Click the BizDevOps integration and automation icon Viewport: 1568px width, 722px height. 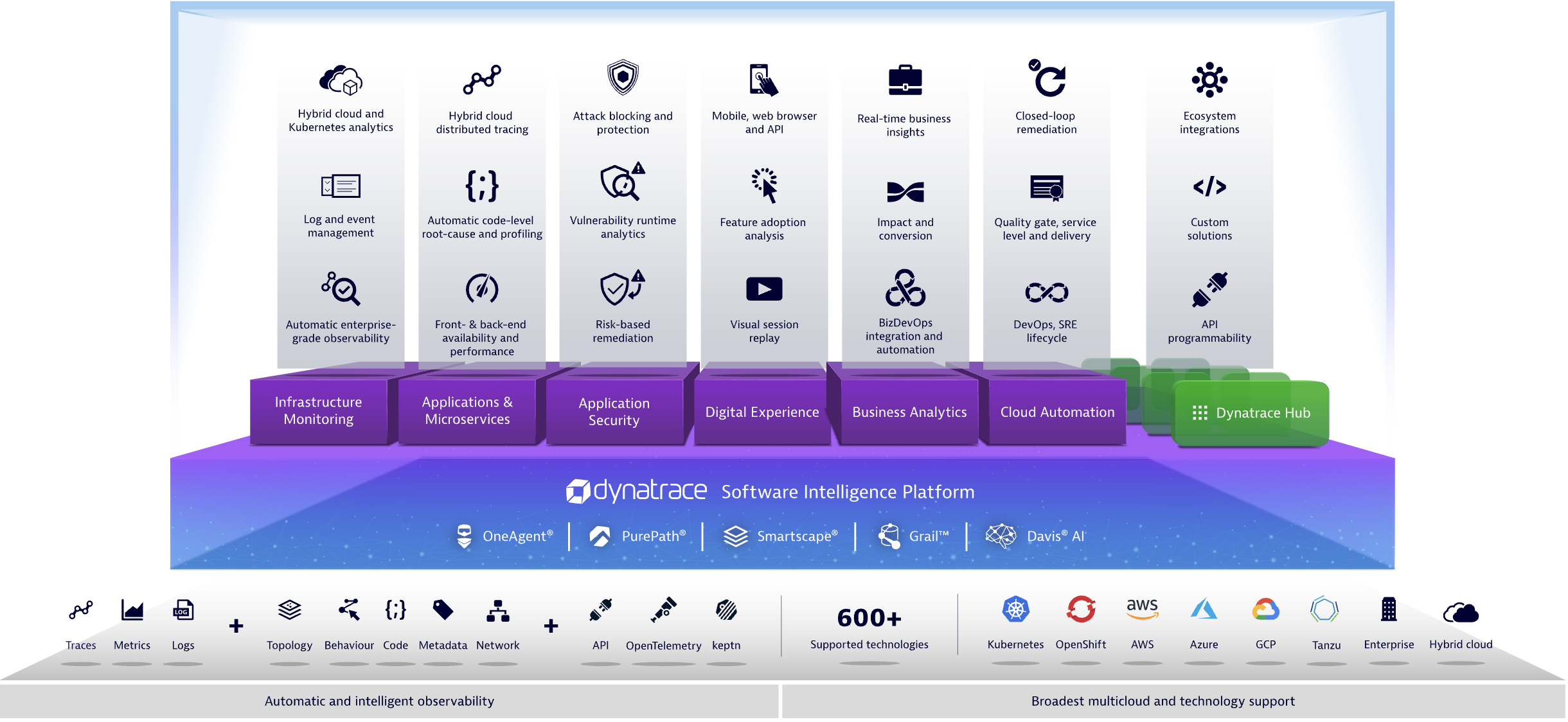pyautogui.click(x=905, y=288)
